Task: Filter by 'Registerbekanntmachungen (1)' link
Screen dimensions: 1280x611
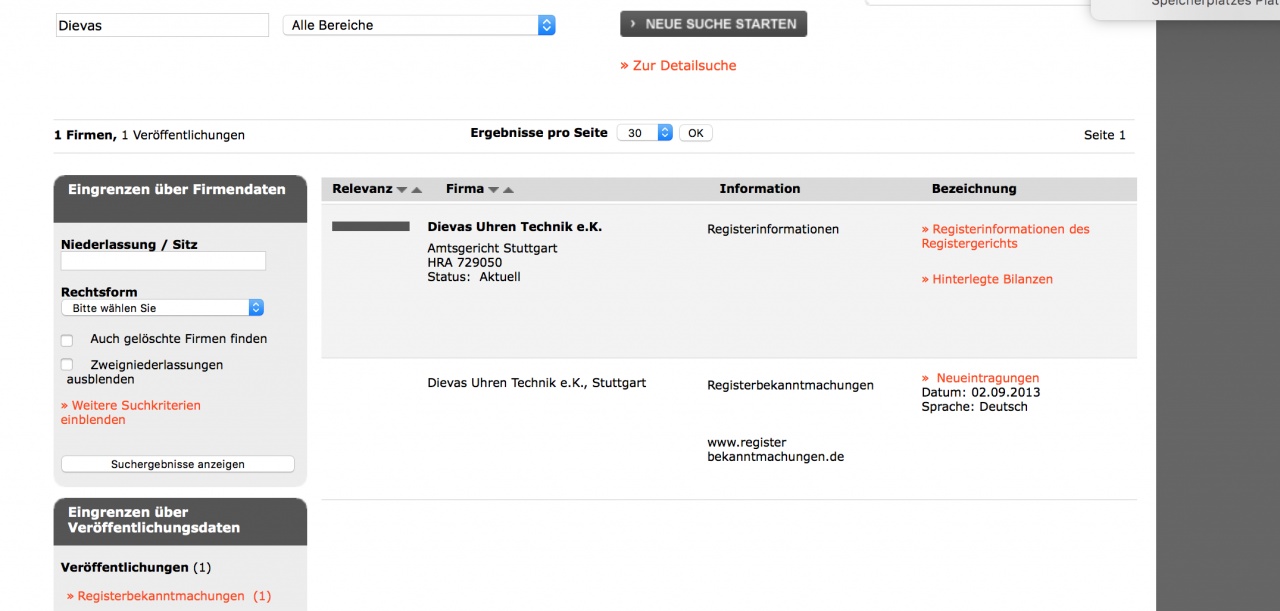Action: pos(169,596)
